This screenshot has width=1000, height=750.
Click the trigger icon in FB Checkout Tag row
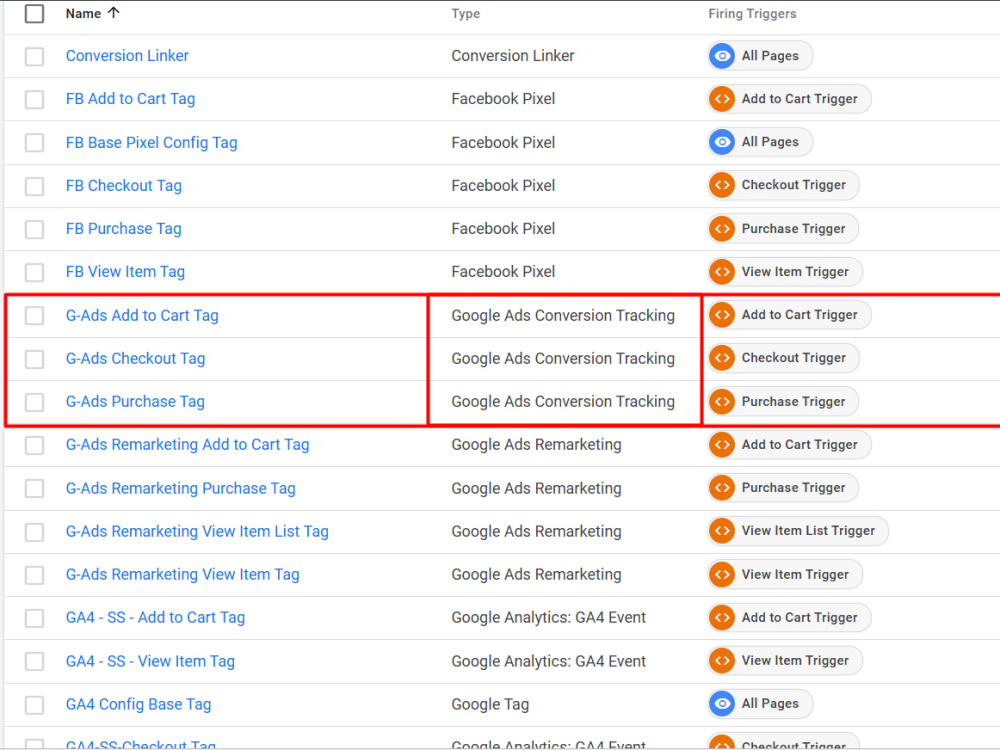tap(722, 185)
